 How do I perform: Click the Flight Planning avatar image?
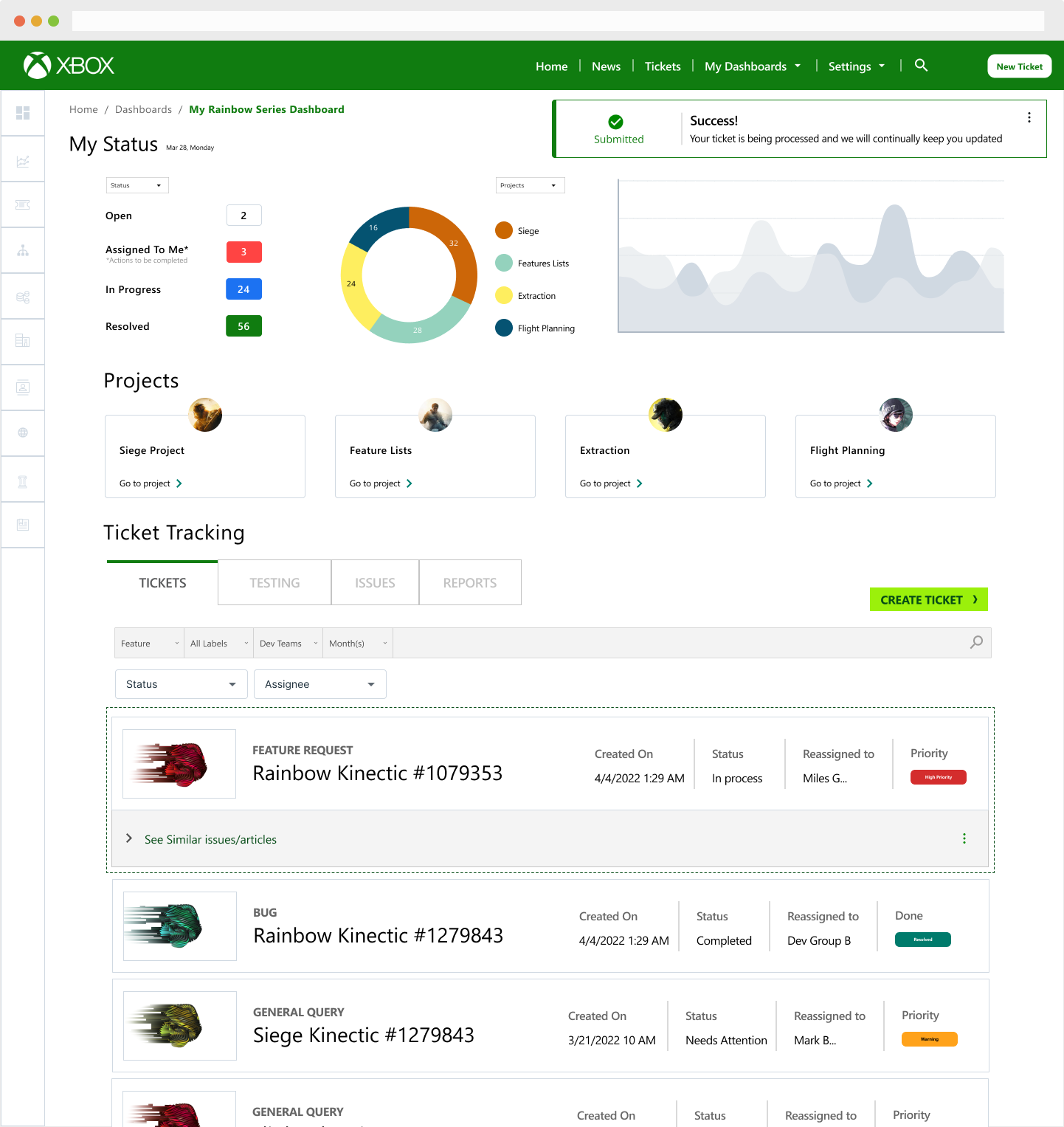coord(896,415)
